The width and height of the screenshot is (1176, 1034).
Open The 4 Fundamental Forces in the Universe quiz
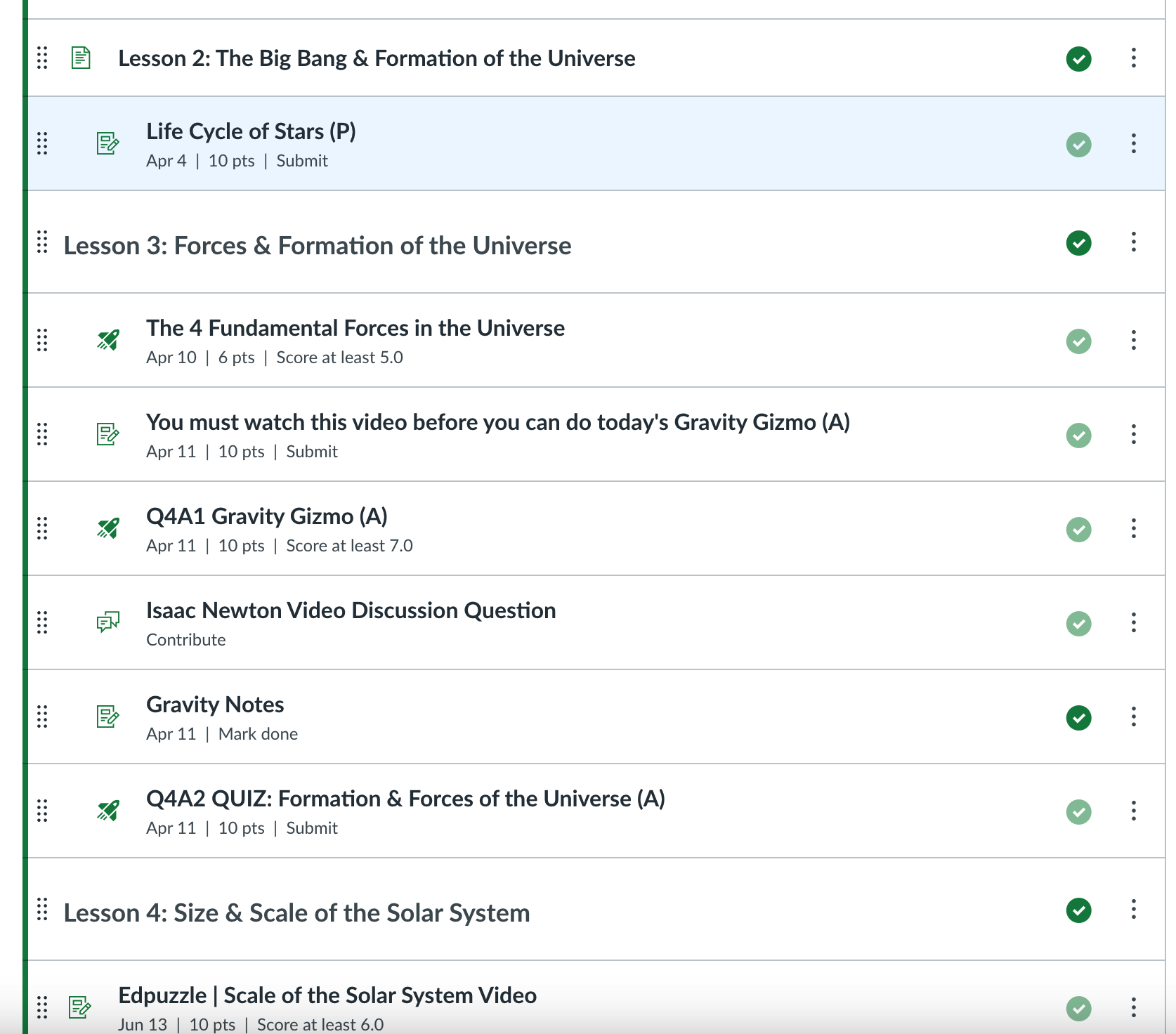tap(355, 328)
